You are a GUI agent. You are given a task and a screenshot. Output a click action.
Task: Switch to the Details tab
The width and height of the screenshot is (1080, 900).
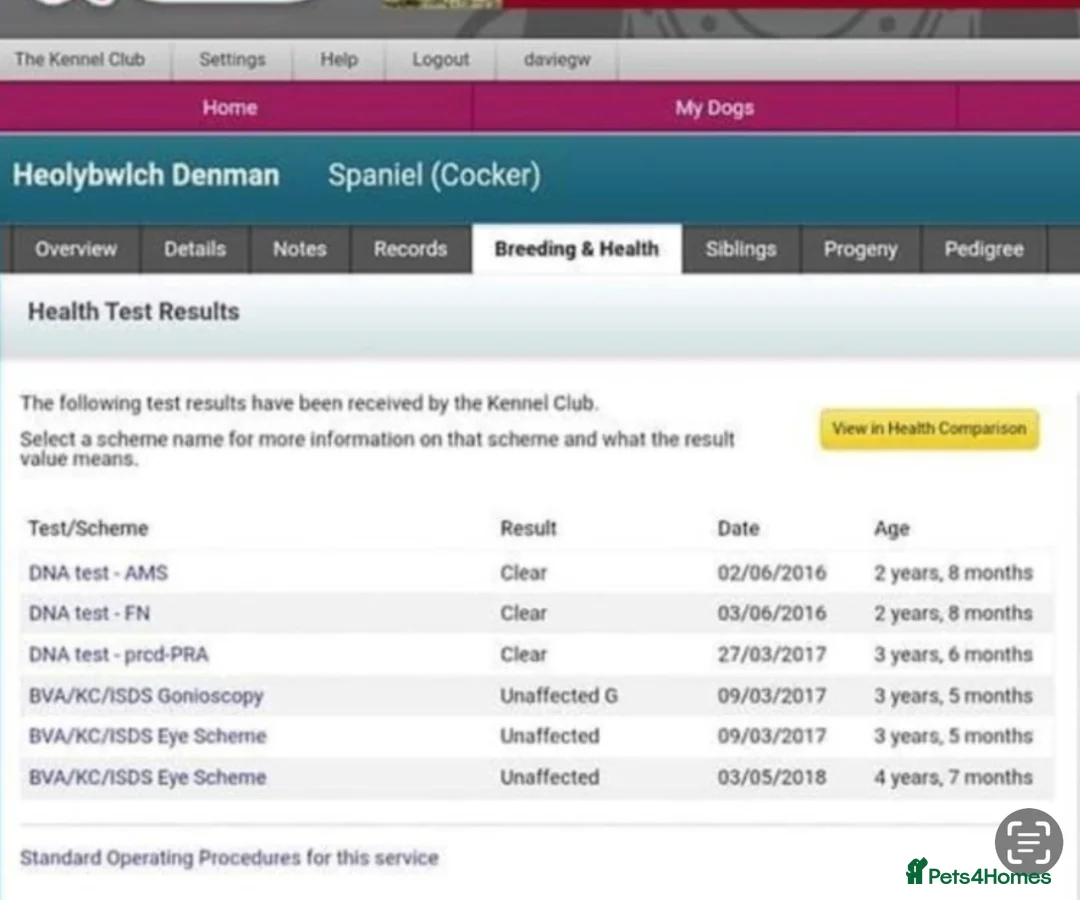click(195, 249)
